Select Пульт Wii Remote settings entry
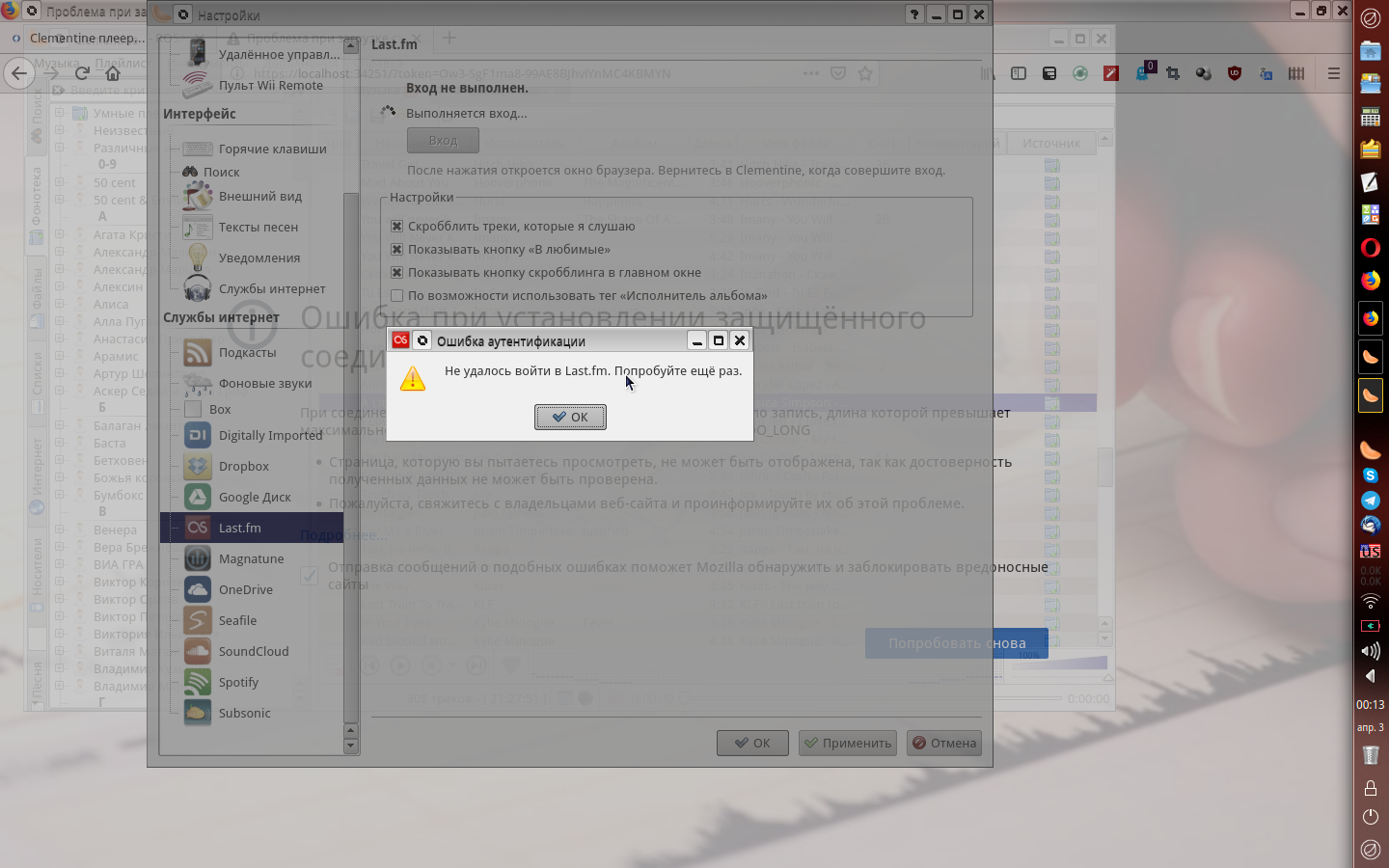 [251, 85]
